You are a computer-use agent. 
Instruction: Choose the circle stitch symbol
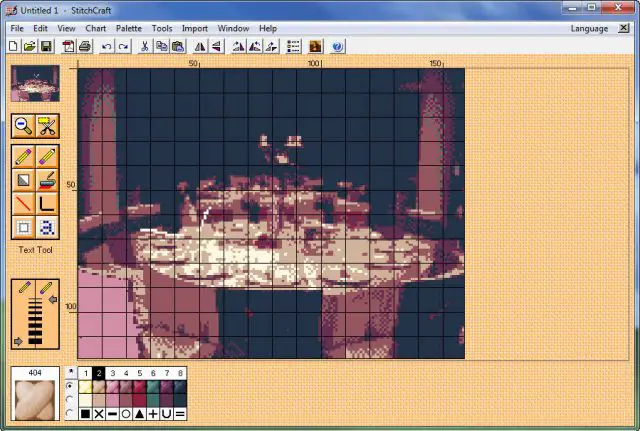126,414
